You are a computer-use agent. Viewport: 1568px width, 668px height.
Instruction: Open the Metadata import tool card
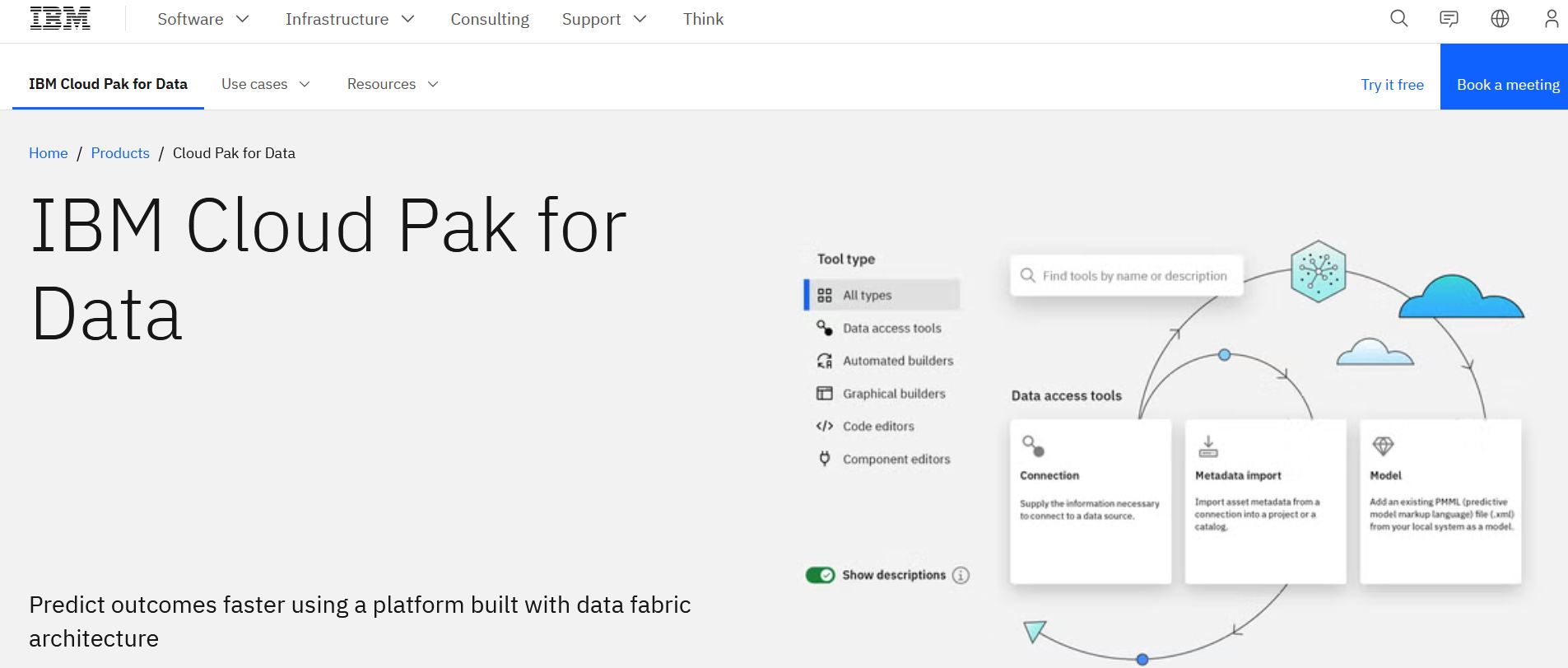coord(1265,502)
